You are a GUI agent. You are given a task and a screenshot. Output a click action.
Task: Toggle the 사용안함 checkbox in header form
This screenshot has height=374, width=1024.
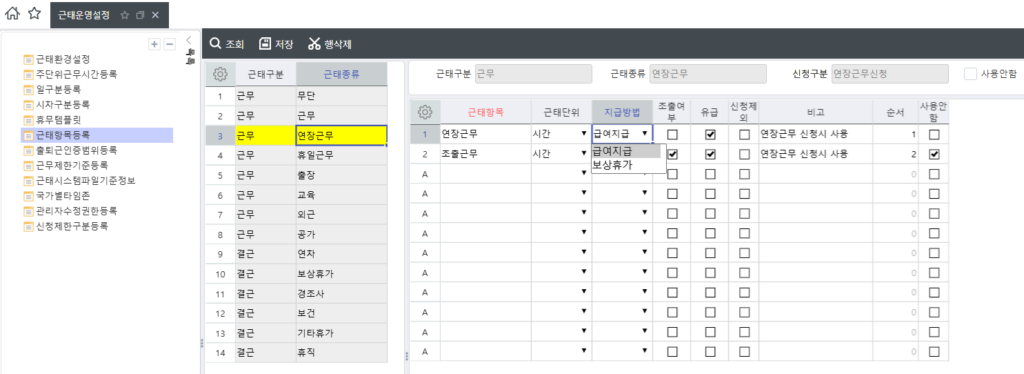[x=970, y=74]
